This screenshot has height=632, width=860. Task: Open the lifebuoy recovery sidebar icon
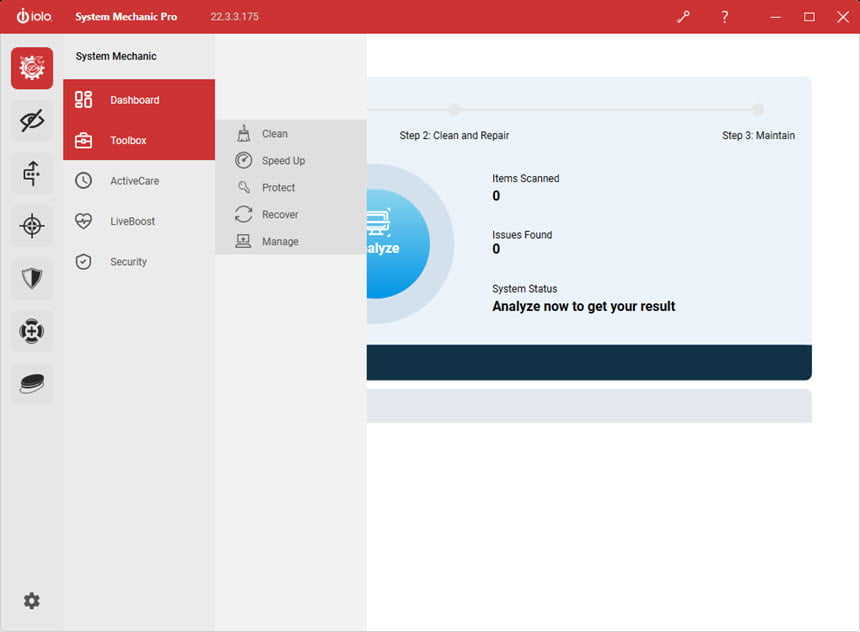(32, 331)
